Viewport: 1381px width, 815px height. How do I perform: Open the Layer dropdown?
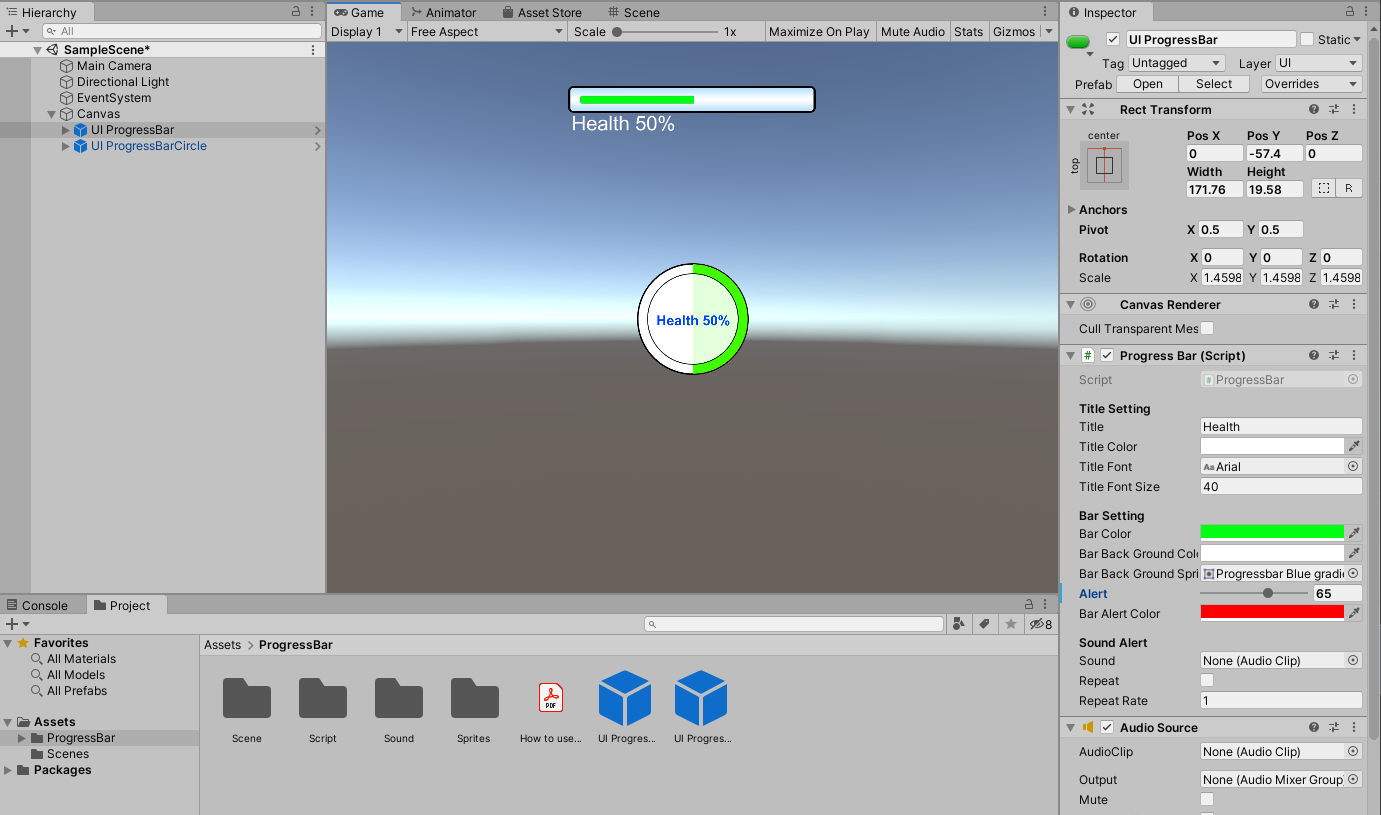(x=1319, y=63)
